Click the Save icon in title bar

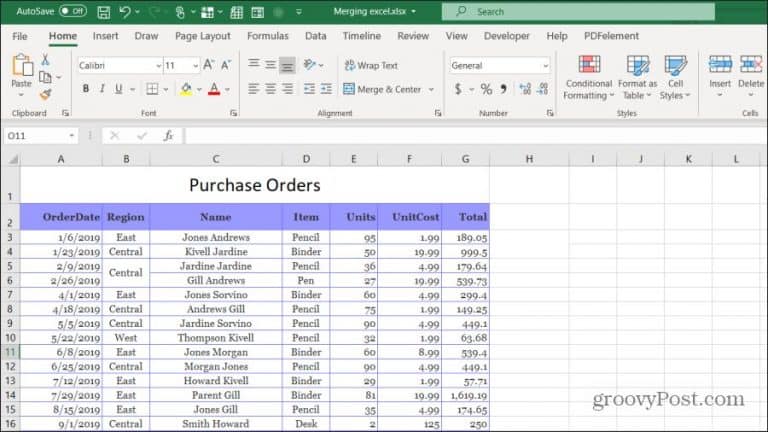pyautogui.click(x=103, y=12)
